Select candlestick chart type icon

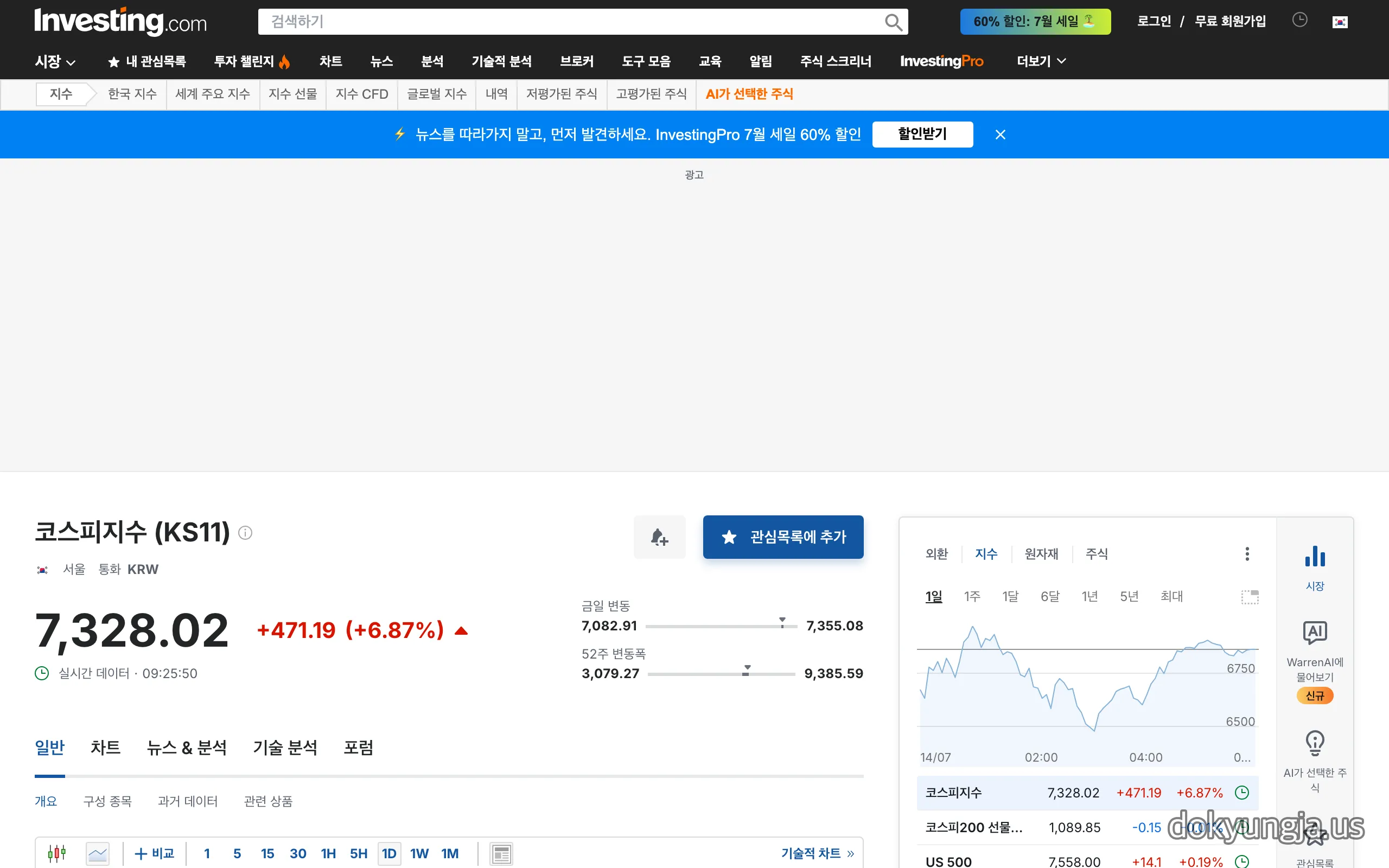pyautogui.click(x=57, y=854)
